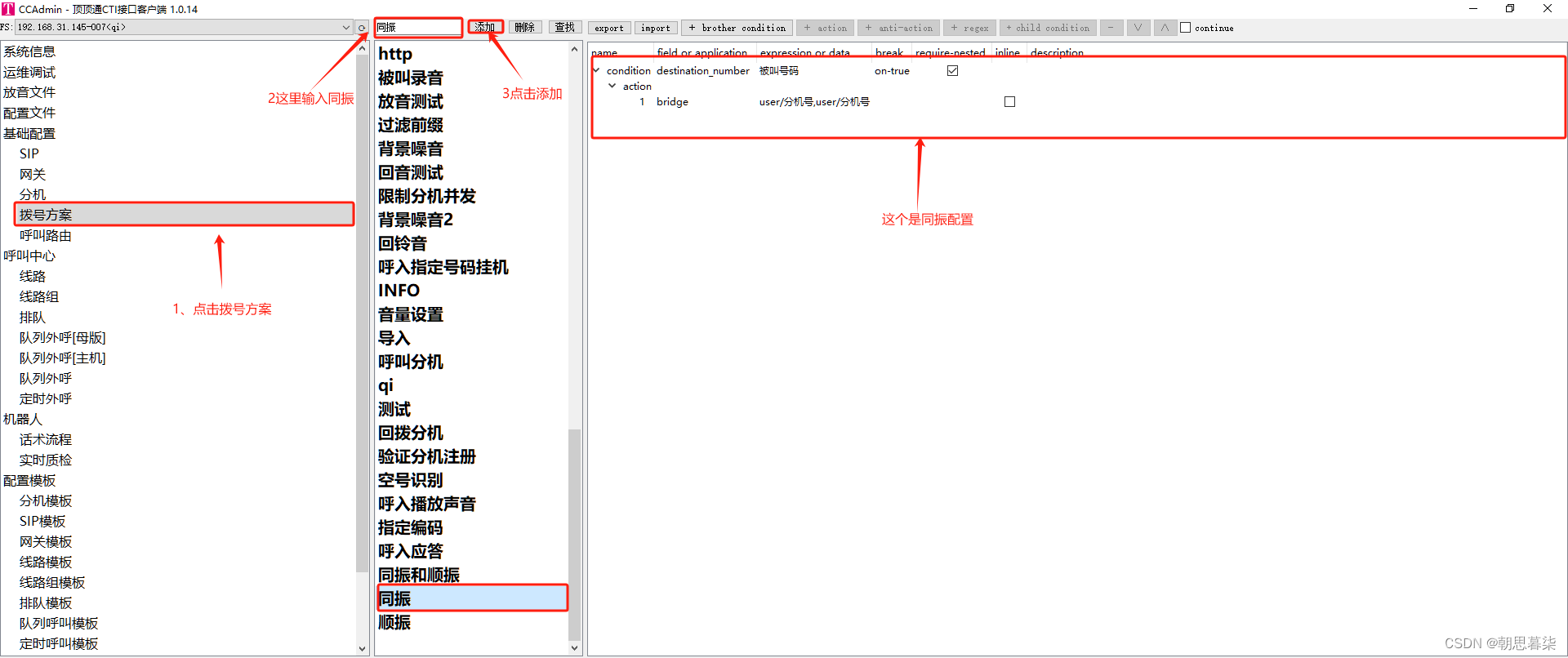Select 线路组模板 in the navigation tree
Screen dimensions: 1568x658
(52, 582)
